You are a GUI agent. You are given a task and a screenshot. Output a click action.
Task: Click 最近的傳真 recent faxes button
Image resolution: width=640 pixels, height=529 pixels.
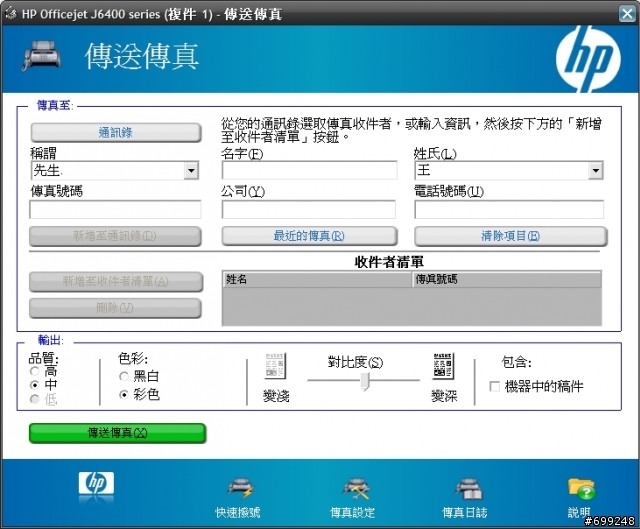pos(309,236)
